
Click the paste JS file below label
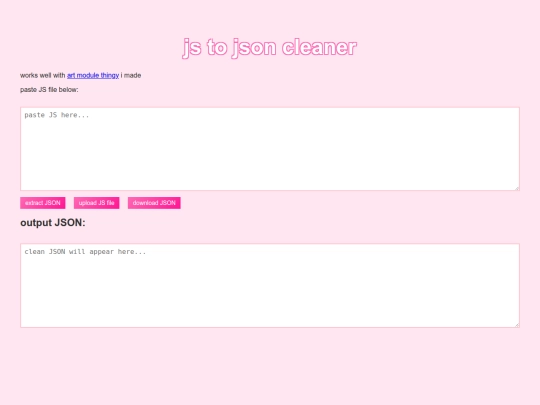[49, 90]
